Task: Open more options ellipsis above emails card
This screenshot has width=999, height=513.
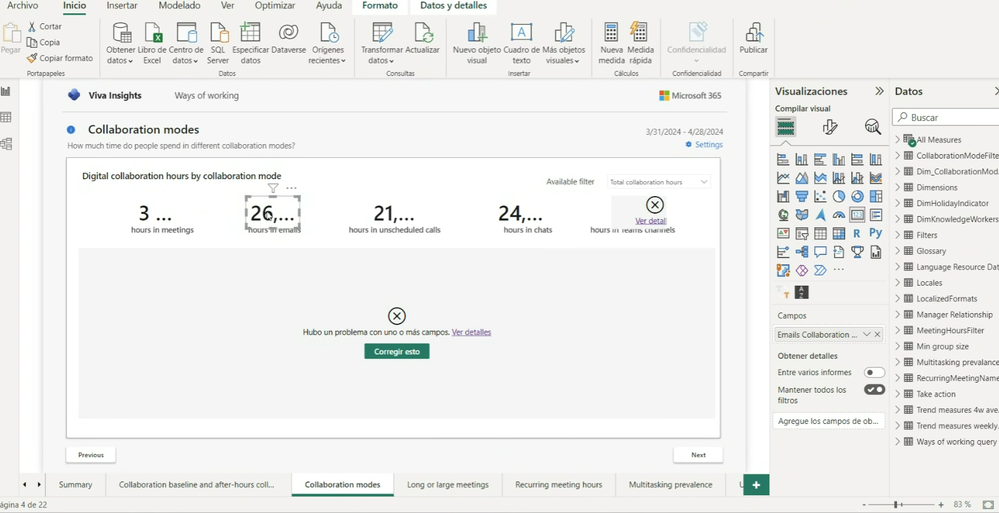Action: 292,188
